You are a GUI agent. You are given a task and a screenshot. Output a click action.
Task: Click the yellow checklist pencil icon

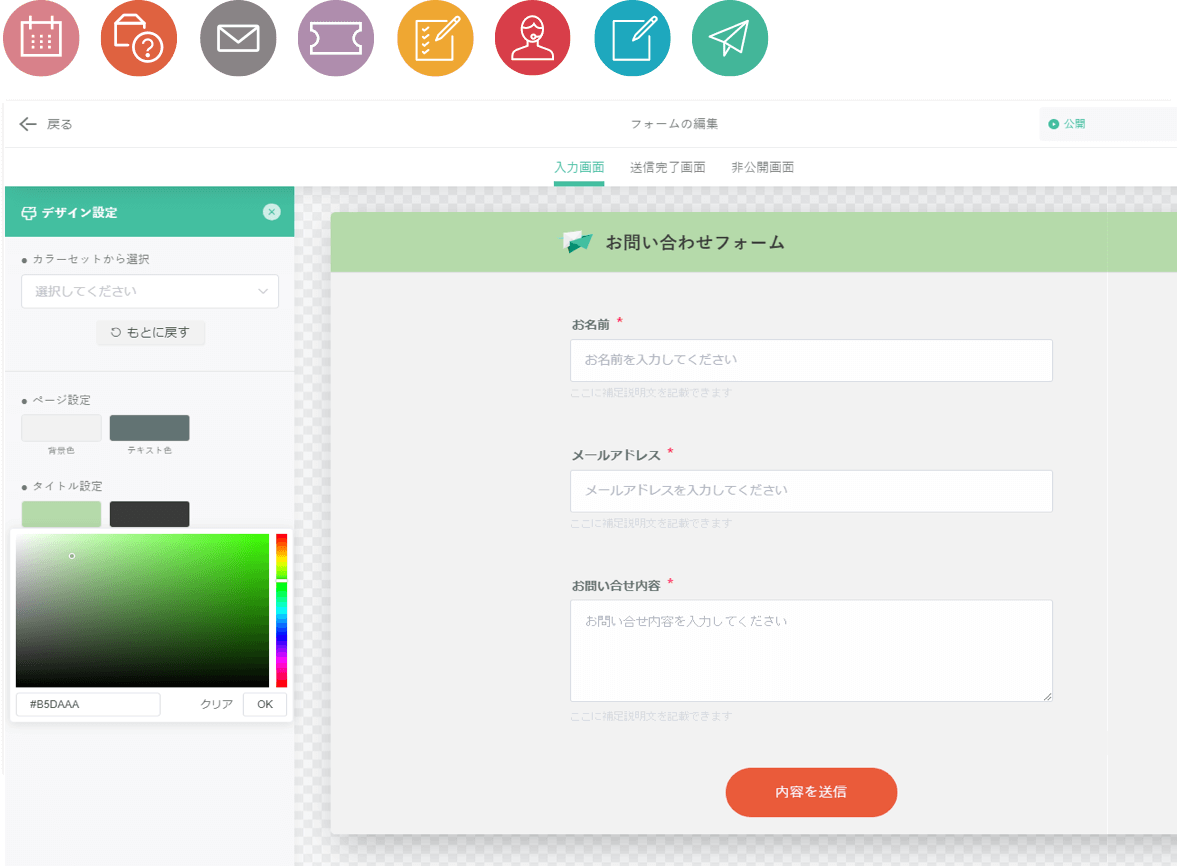coord(435,39)
